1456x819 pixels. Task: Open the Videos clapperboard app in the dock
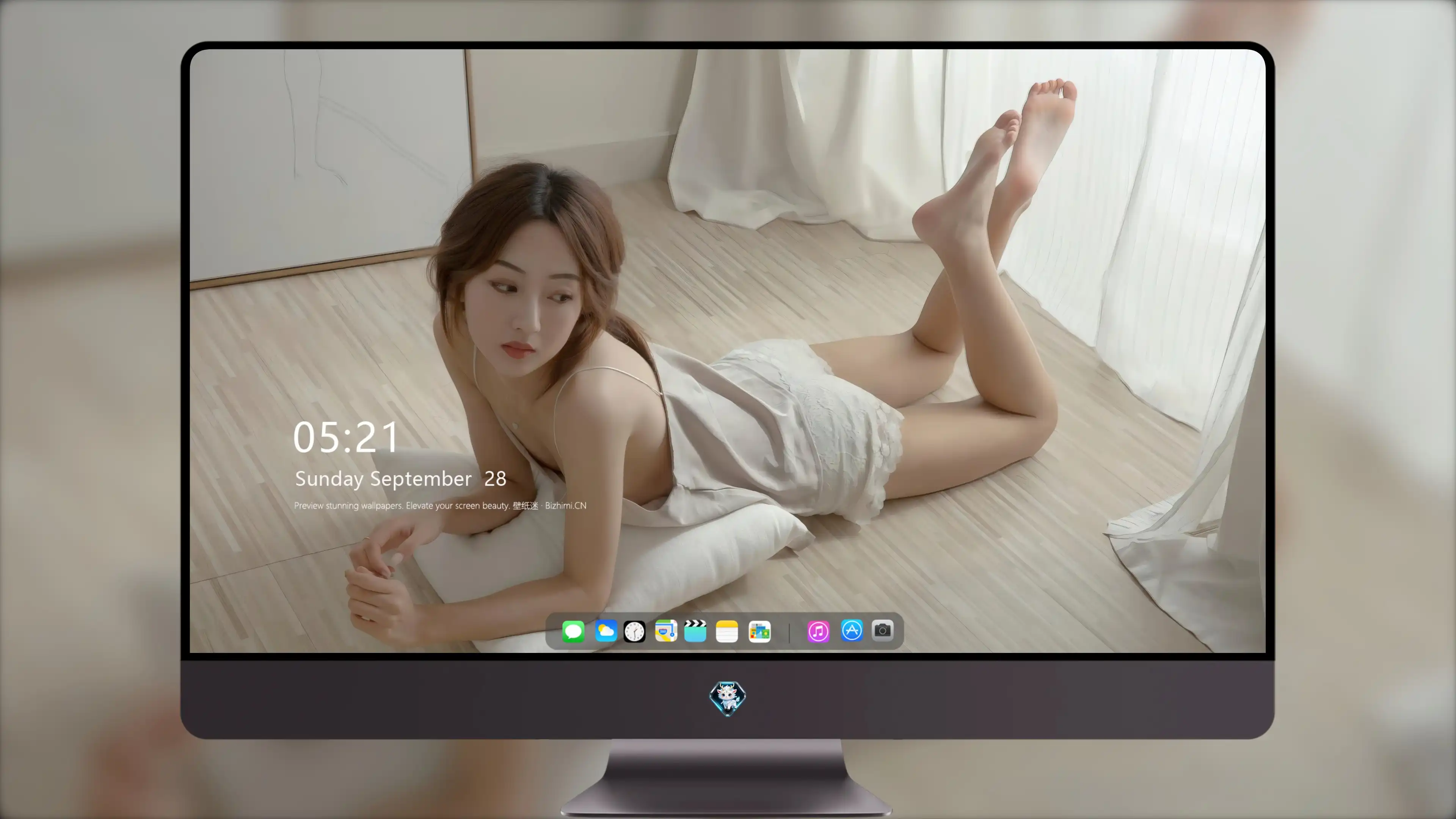695,631
